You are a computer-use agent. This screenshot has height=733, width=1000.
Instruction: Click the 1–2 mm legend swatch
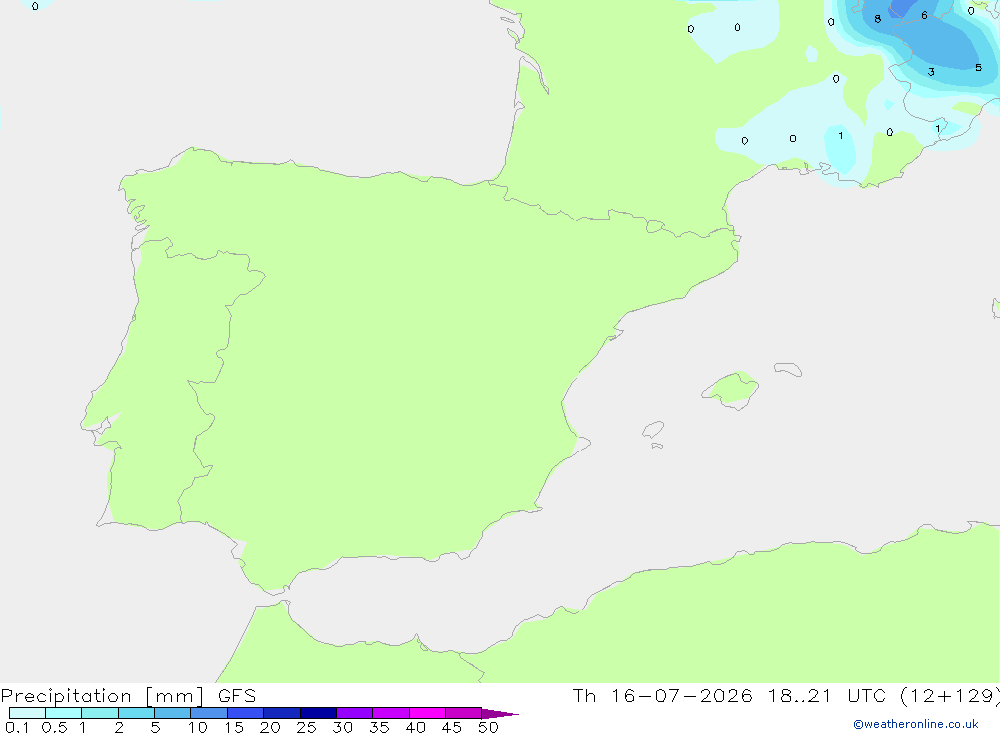[x=100, y=713]
